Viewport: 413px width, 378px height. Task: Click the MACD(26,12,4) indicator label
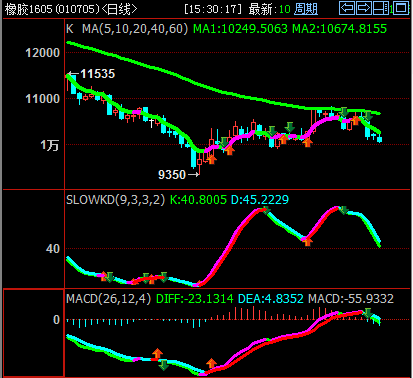(x=108, y=298)
